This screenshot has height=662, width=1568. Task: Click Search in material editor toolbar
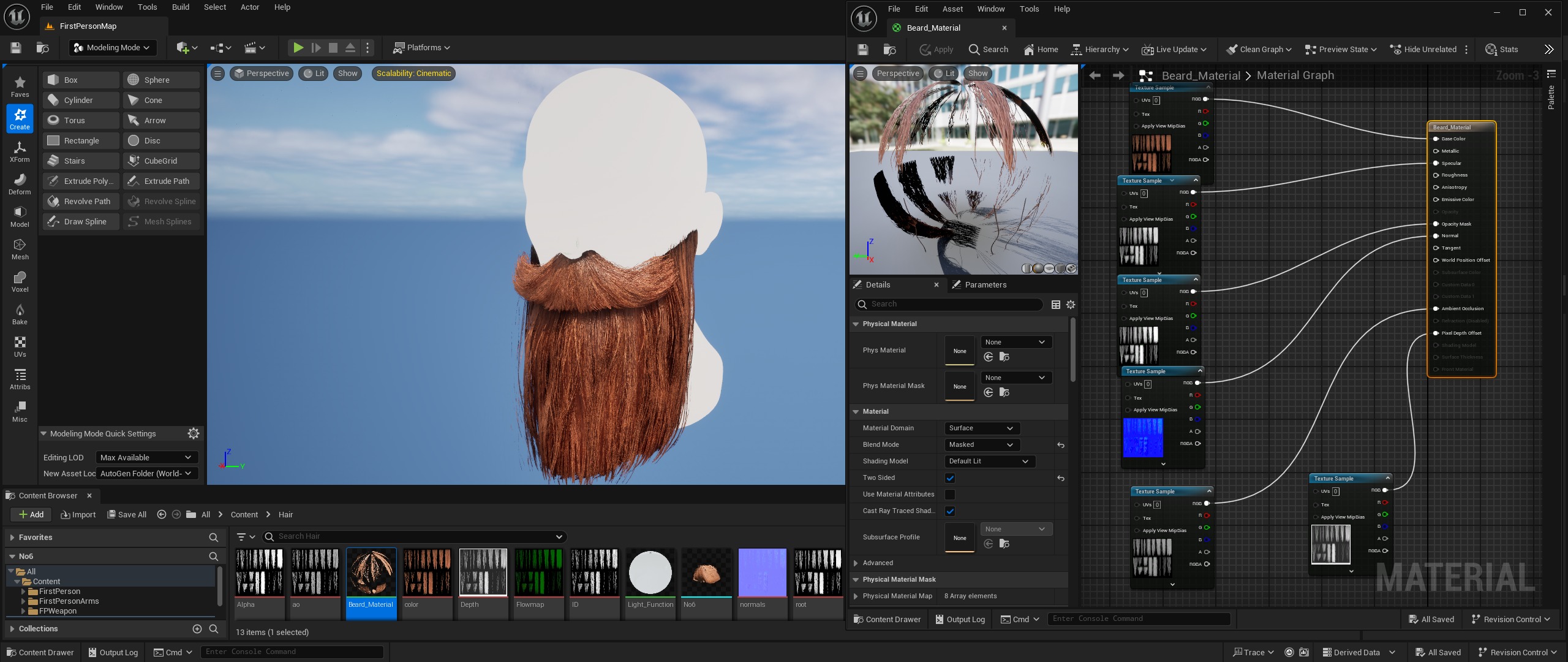(988, 49)
